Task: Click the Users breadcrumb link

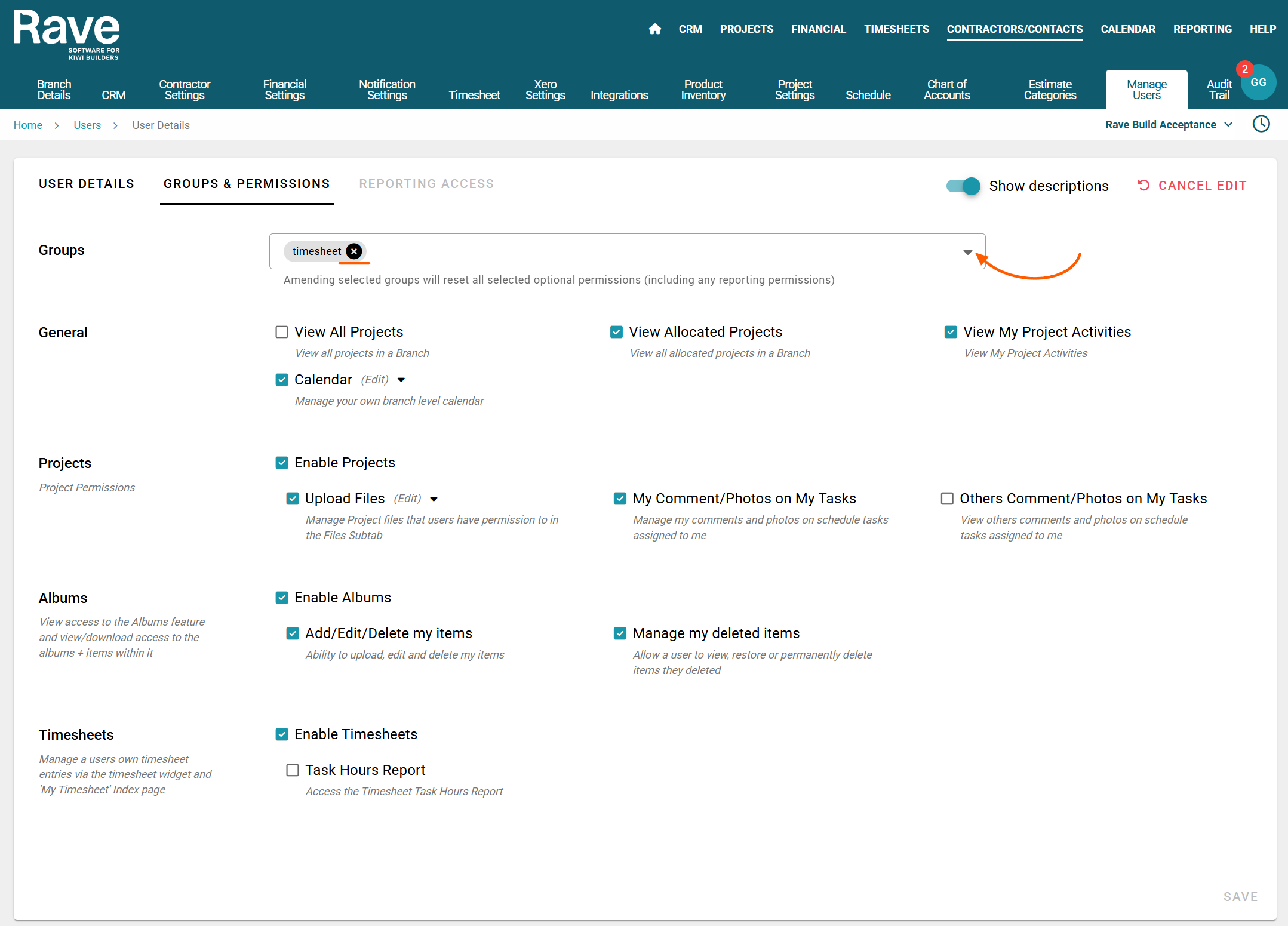Action: point(87,125)
